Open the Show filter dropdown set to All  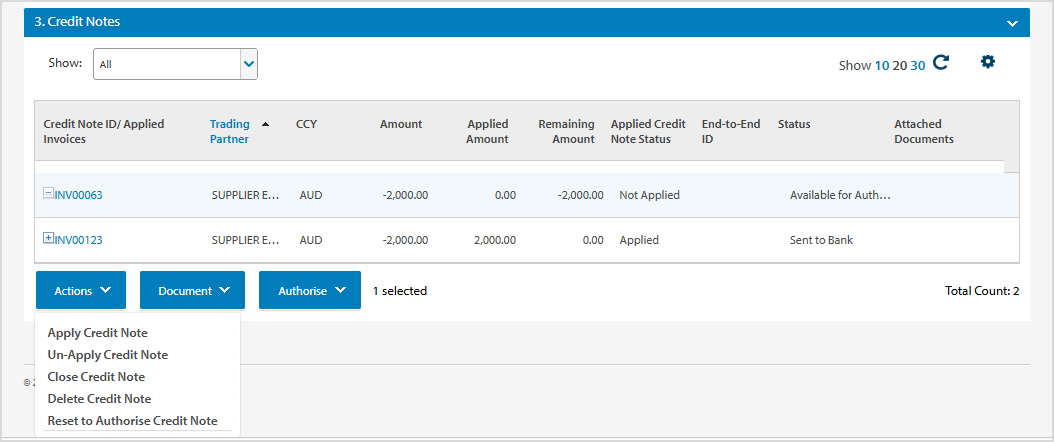point(175,64)
